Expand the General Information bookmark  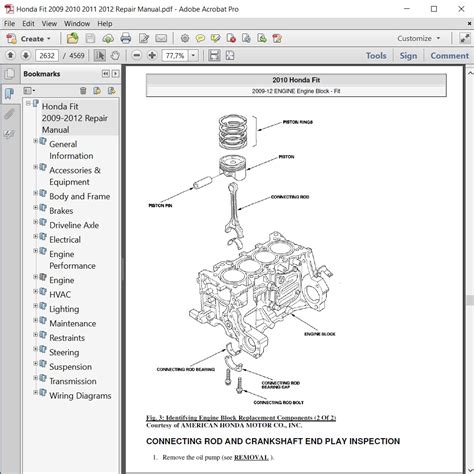tap(35, 141)
